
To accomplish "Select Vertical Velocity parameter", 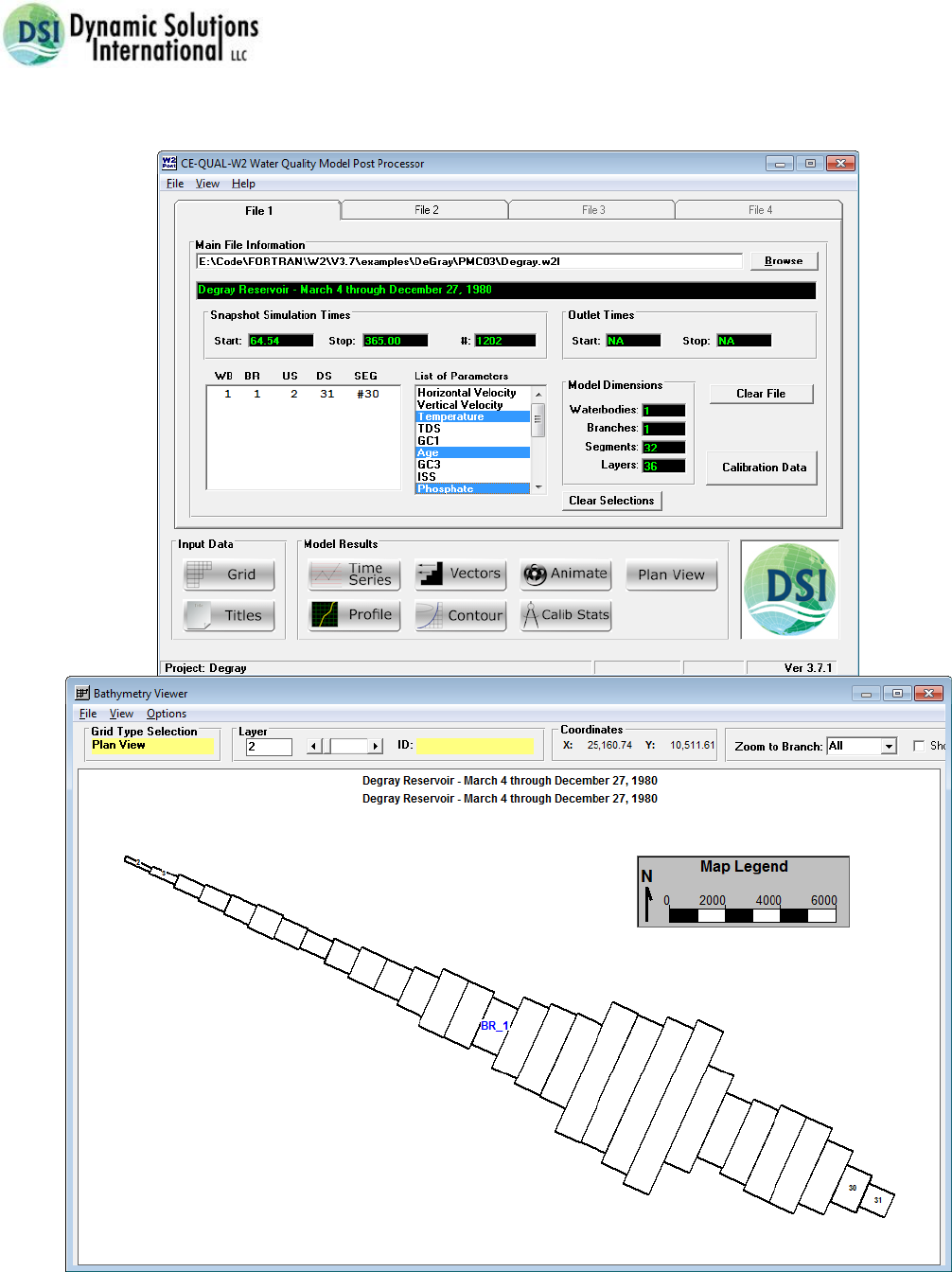I will (x=473, y=405).
